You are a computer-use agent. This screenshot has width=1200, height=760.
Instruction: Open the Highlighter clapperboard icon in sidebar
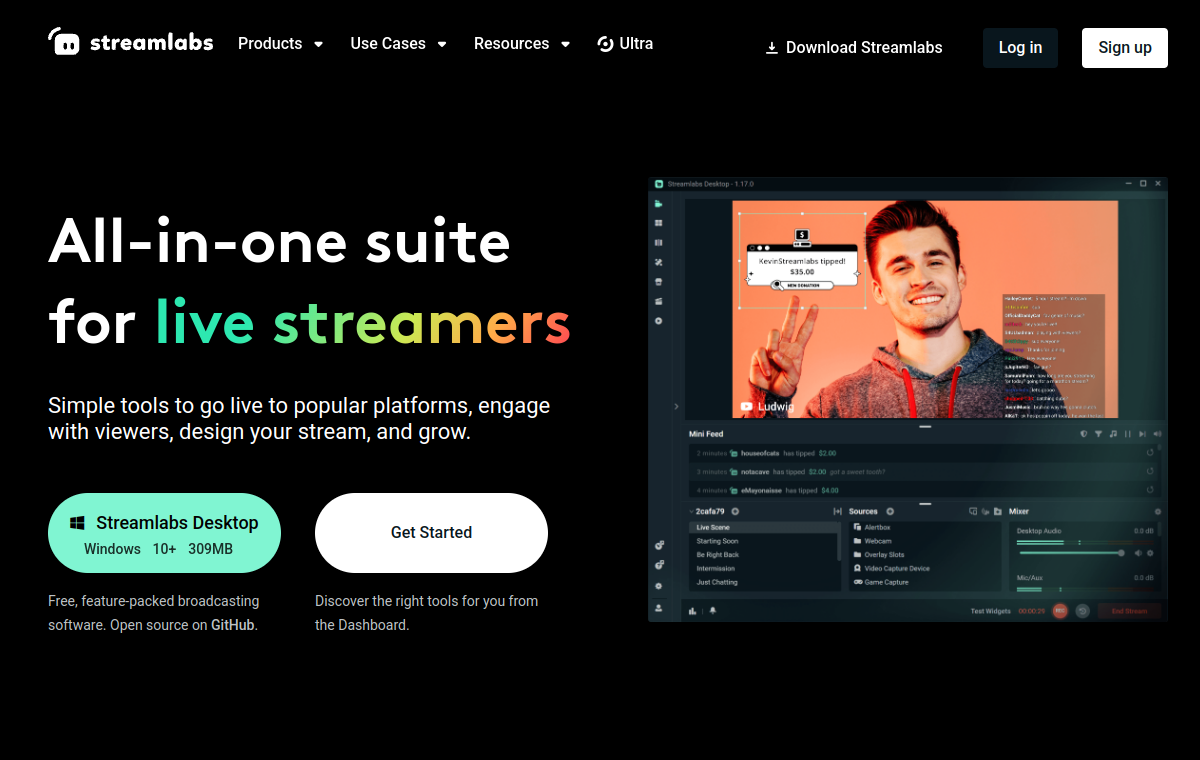point(659,301)
